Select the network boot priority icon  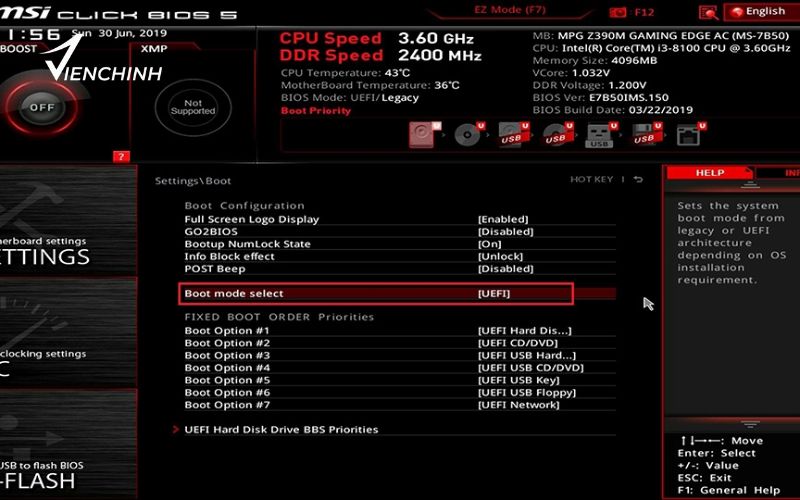click(x=691, y=135)
